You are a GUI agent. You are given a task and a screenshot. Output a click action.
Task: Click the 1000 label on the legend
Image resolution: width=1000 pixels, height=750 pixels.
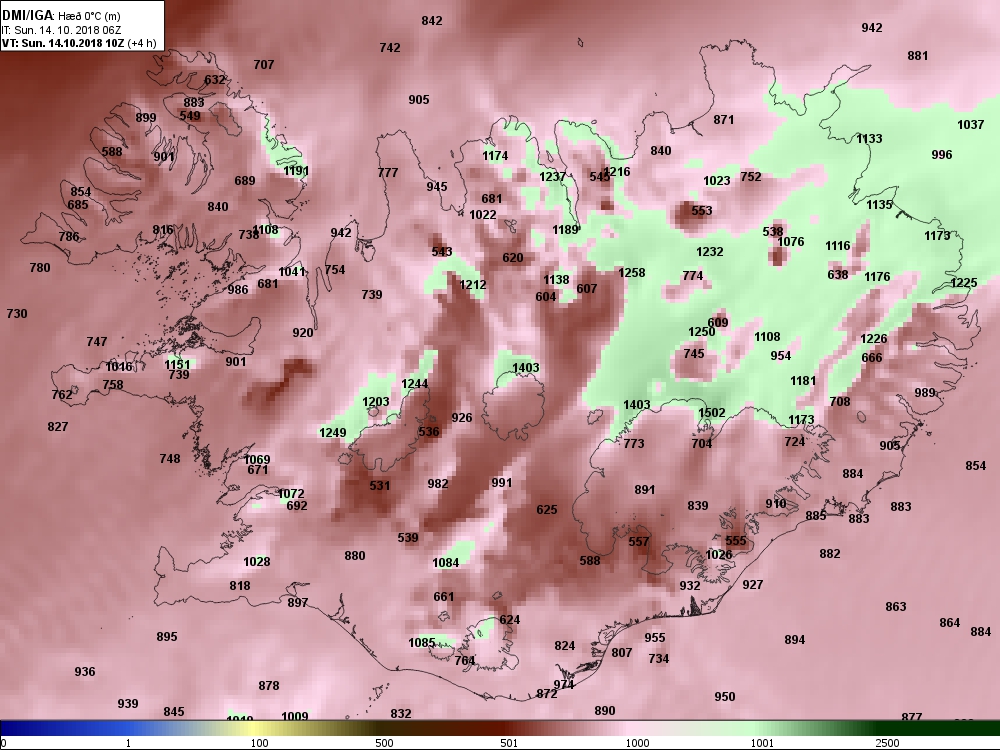point(637,743)
